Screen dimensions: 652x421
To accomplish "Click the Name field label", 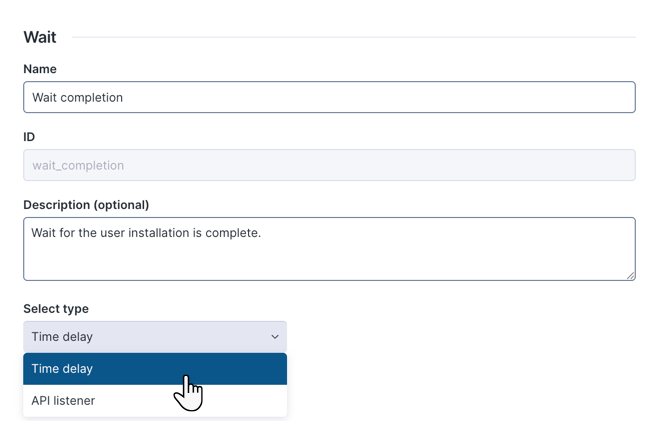I will [x=40, y=69].
